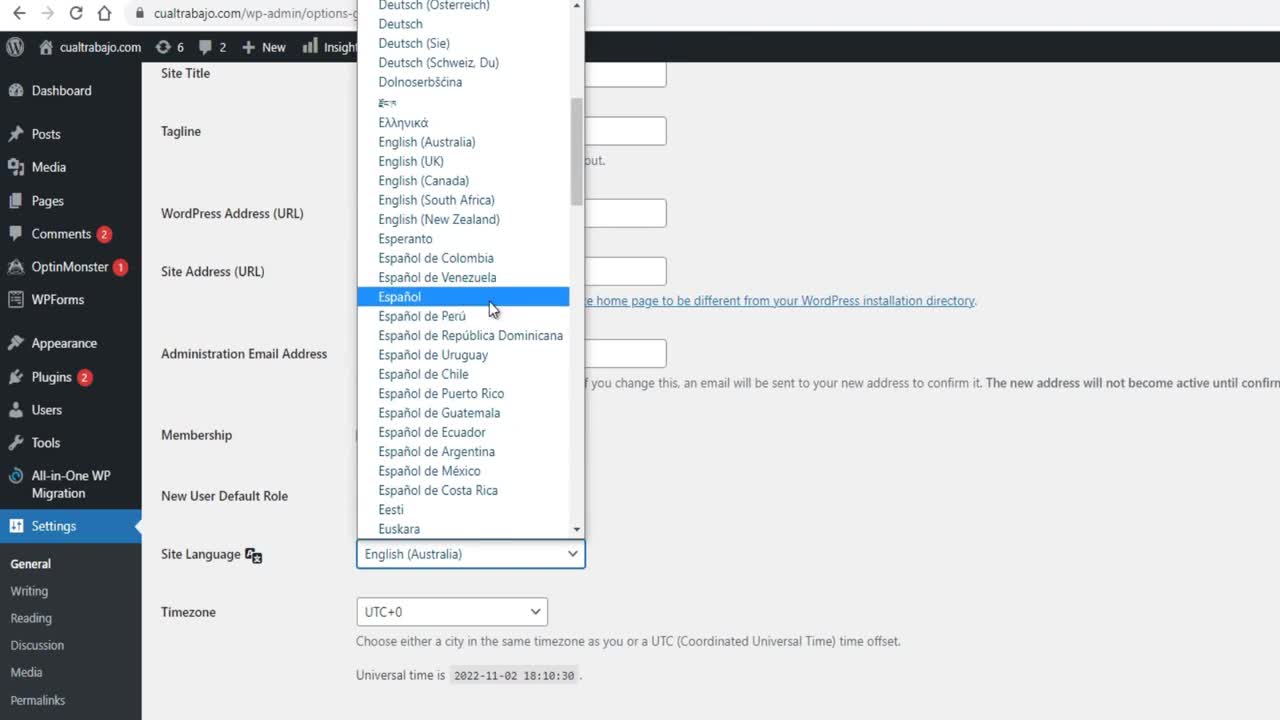This screenshot has height=720, width=1280.
Task: Open the Writing settings submenu
Action: pyautogui.click(x=29, y=591)
